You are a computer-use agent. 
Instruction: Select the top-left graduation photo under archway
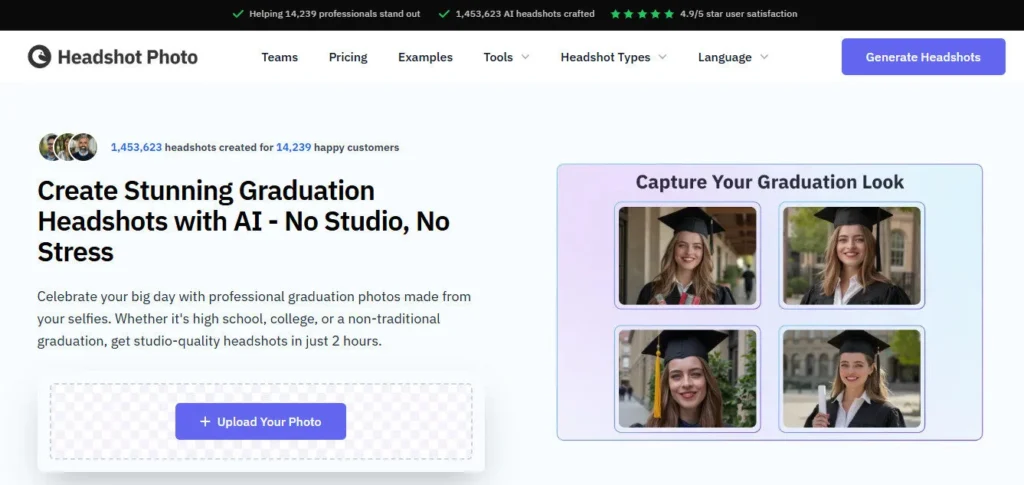(687, 255)
